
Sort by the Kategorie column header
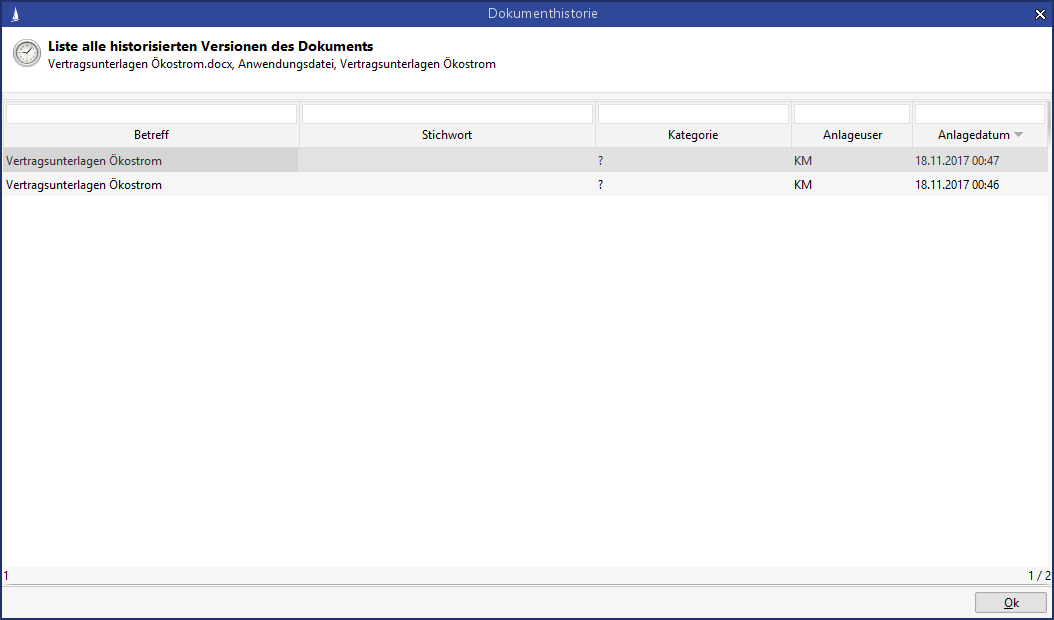693,135
